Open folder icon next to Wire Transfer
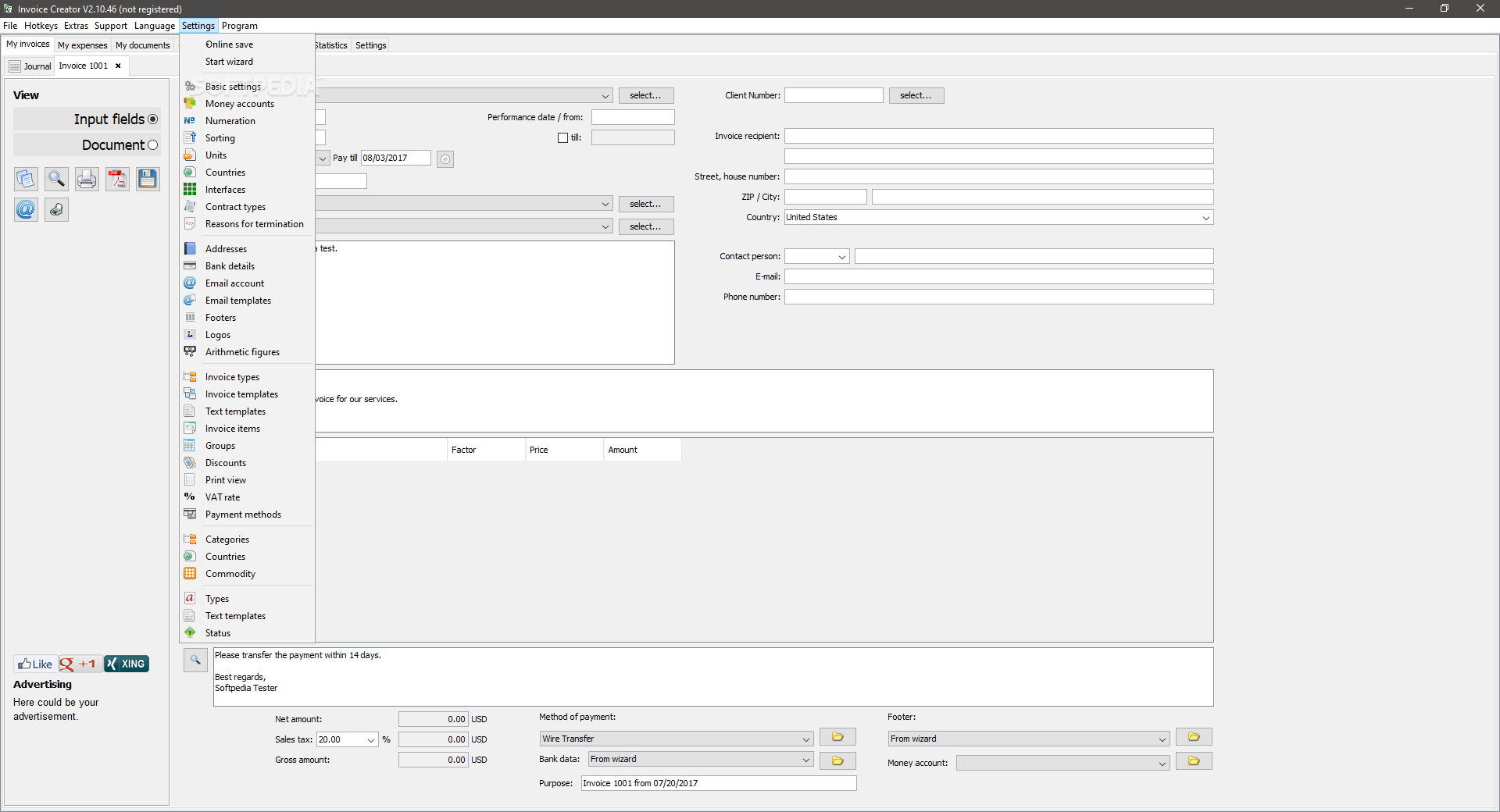This screenshot has width=1500, height=812. (837, 737)
